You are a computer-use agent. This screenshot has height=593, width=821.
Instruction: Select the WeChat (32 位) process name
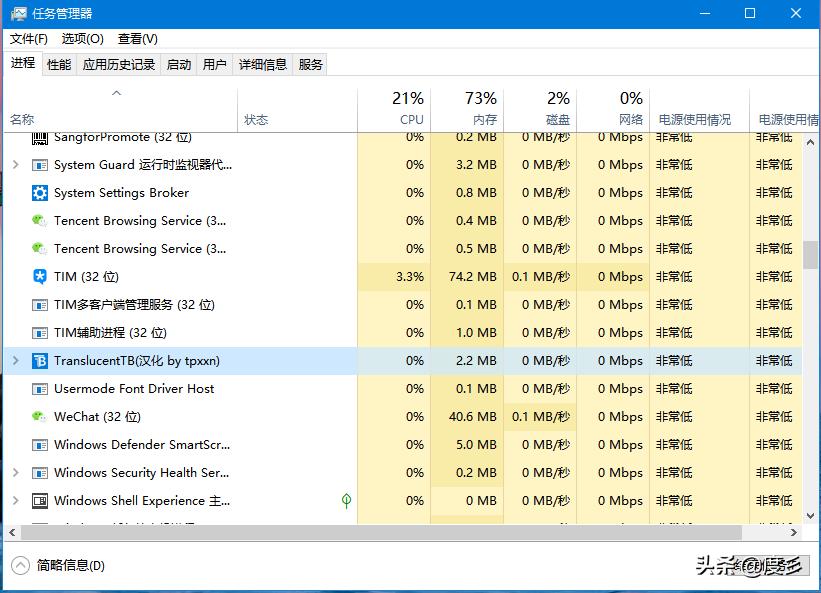(x=97, y=417)
